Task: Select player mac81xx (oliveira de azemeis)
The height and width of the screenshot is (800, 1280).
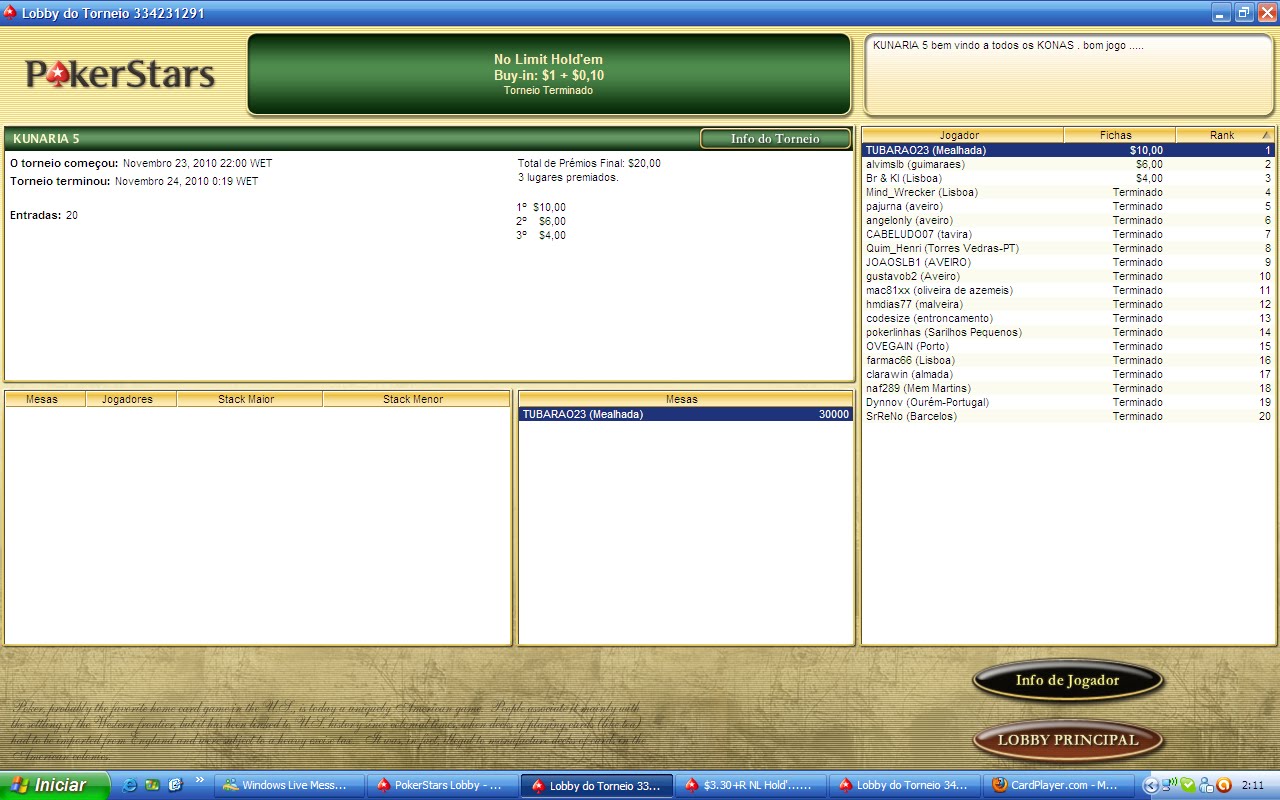Action: (1068, 290)
